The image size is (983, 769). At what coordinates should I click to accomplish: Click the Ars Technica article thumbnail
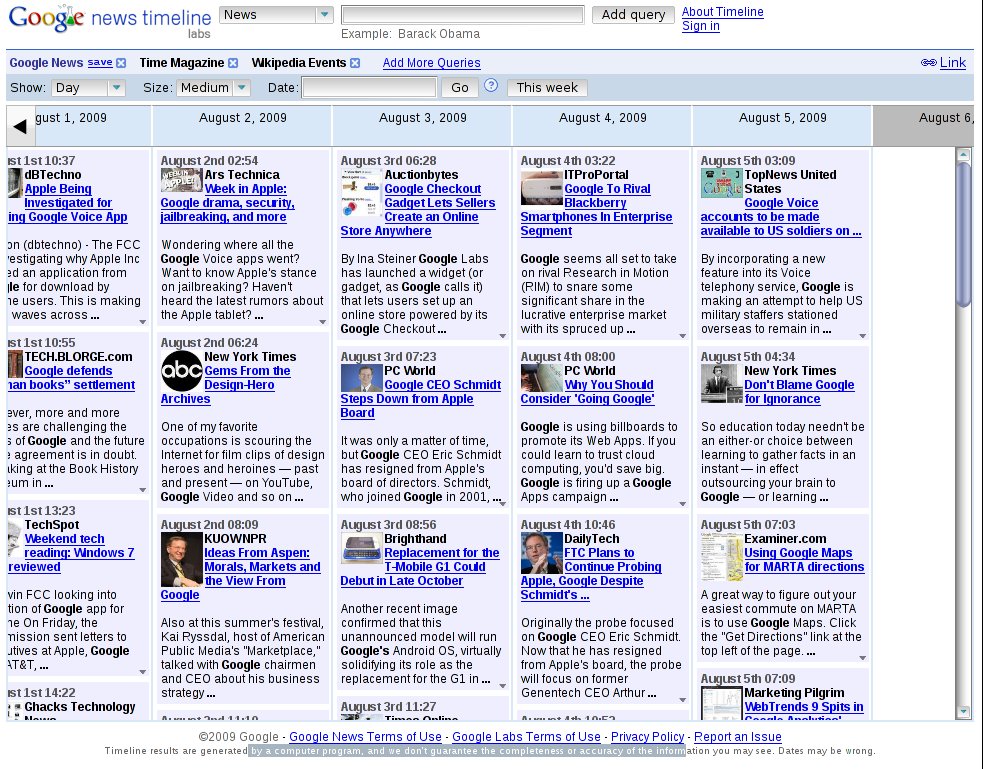pyautogui.click(x=181, y=180)
